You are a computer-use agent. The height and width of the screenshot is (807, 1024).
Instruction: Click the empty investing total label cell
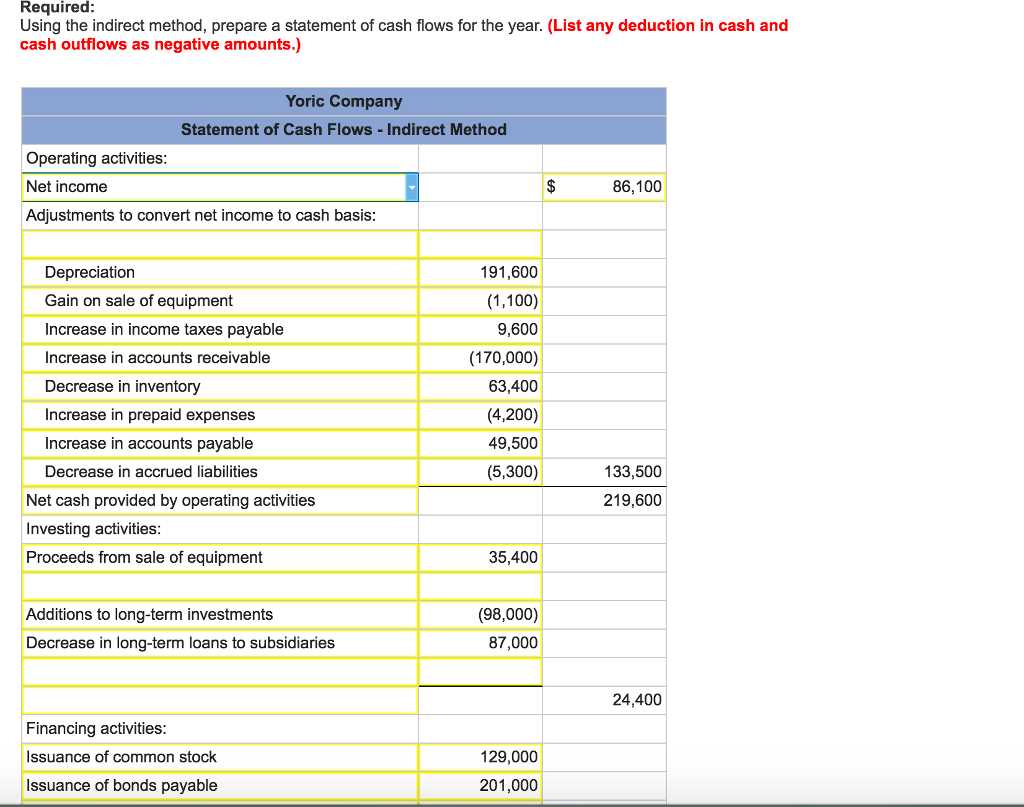click(220, 701)
